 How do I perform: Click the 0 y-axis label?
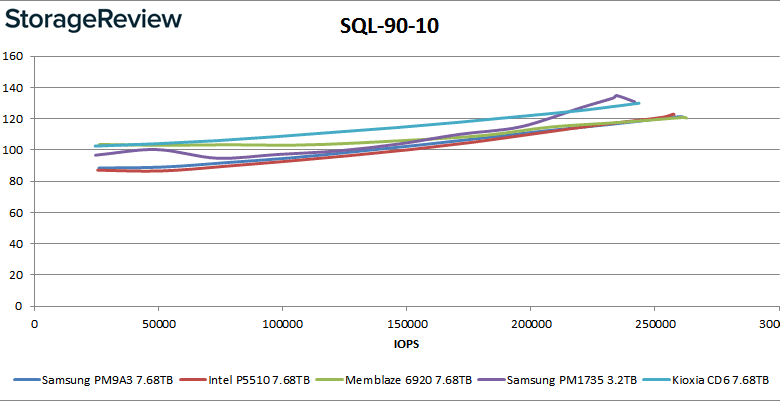click(x=20, y=306)
